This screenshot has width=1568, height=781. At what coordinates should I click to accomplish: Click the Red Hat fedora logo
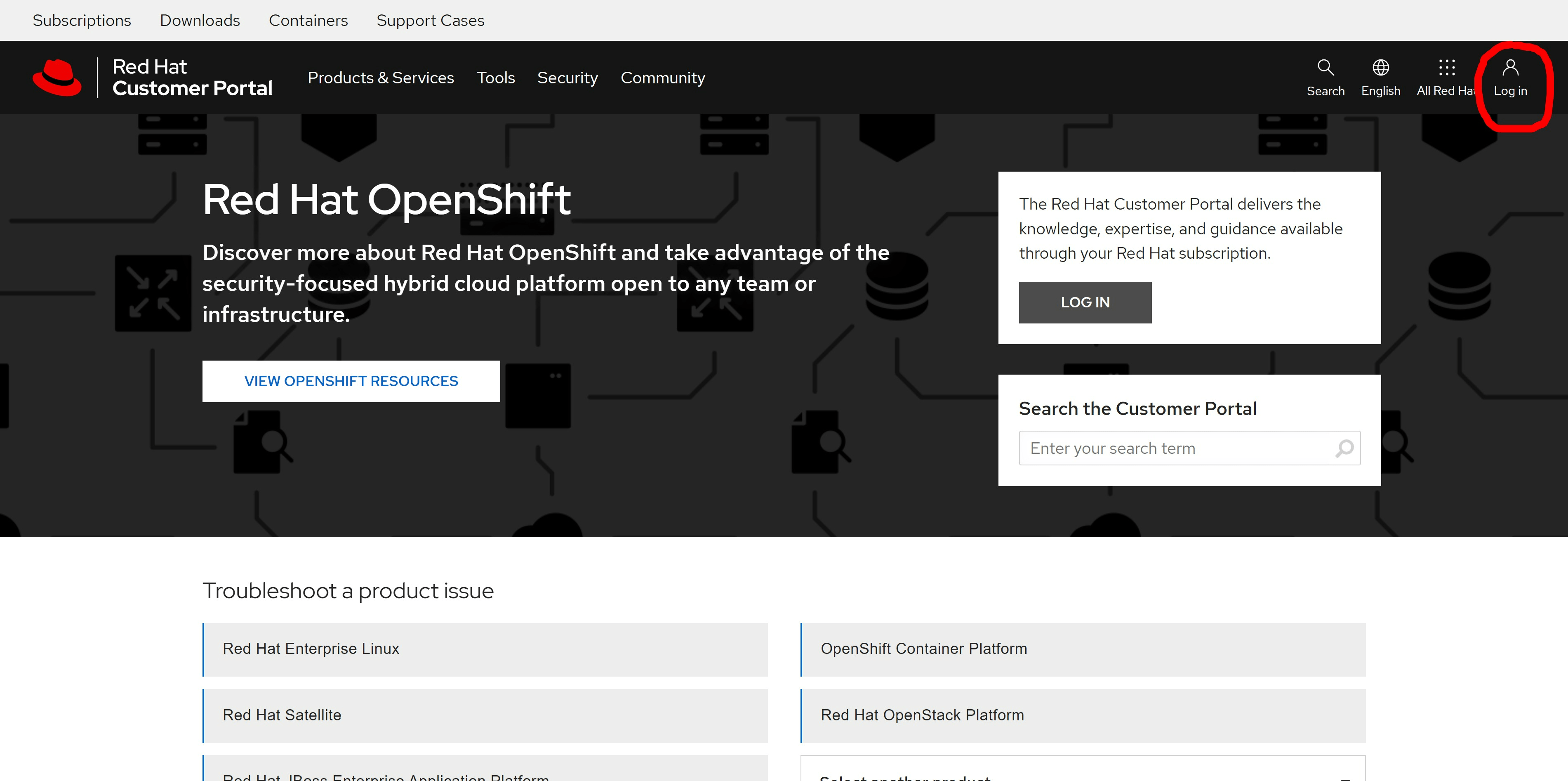tap(57, 77)
